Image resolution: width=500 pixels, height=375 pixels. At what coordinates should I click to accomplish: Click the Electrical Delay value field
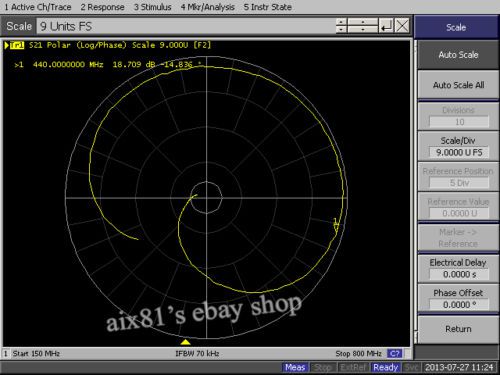point(459,274)
